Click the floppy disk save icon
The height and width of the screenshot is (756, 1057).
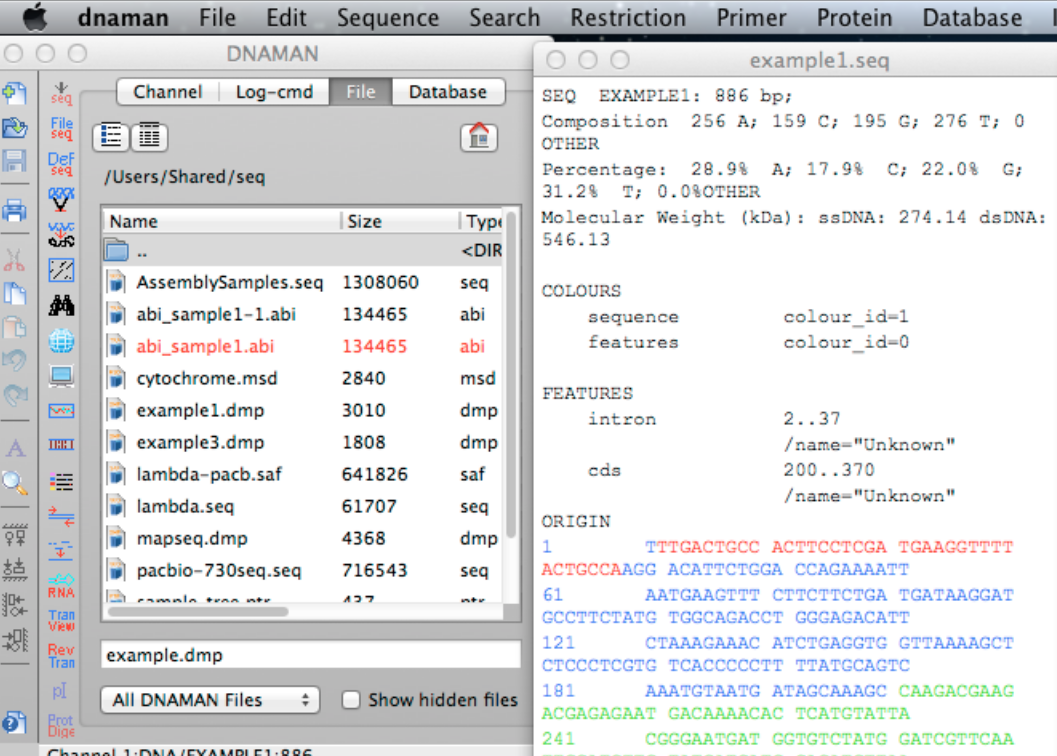pos(14,161)
